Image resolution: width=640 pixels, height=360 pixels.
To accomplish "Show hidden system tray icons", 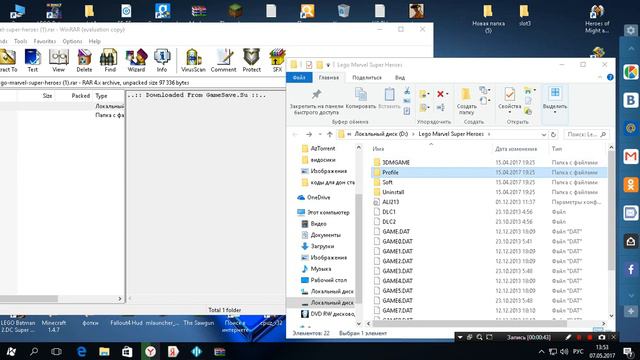I will (x=541, y=351).
